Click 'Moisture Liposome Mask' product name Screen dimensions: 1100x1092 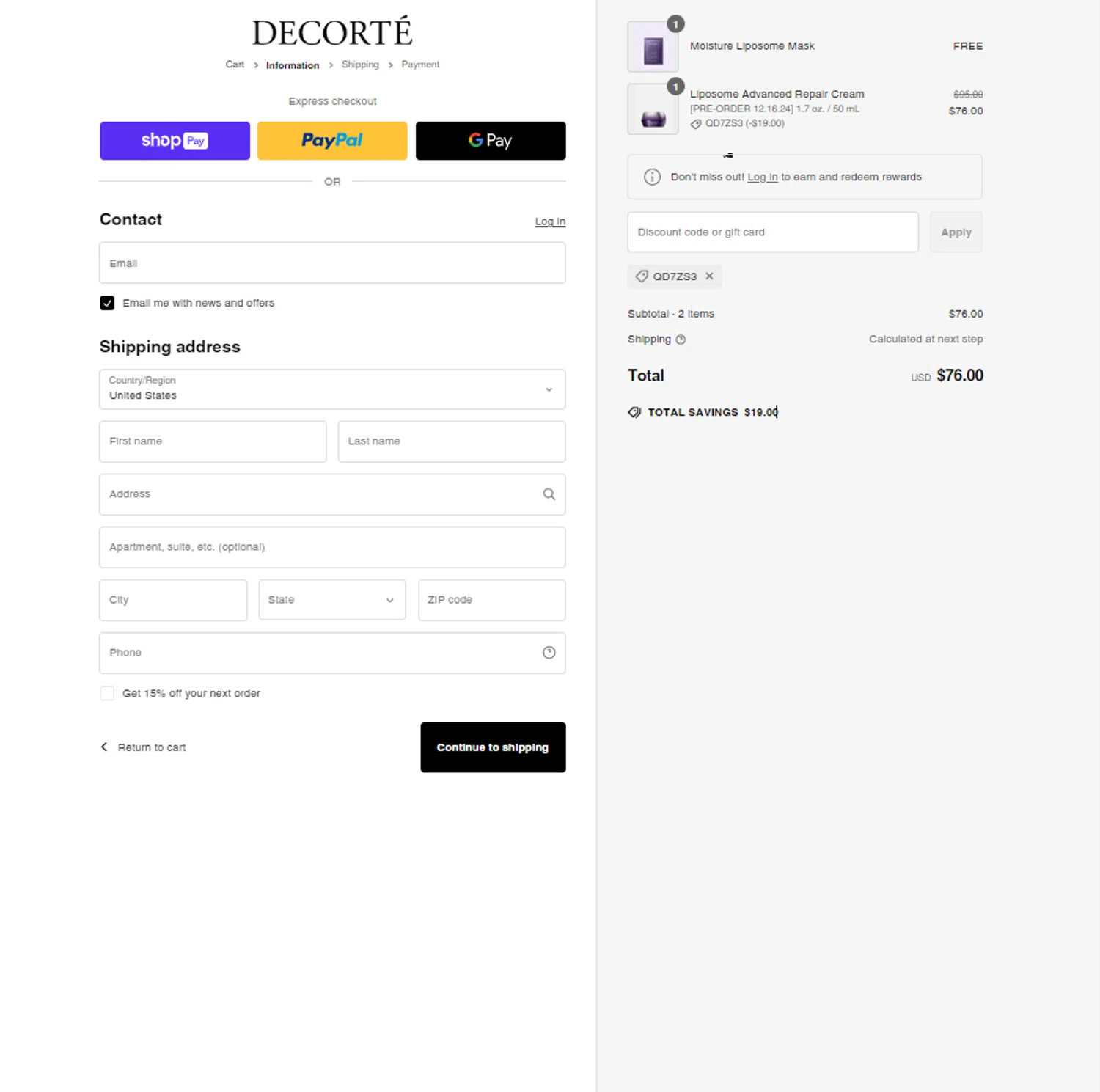(752, 46)
